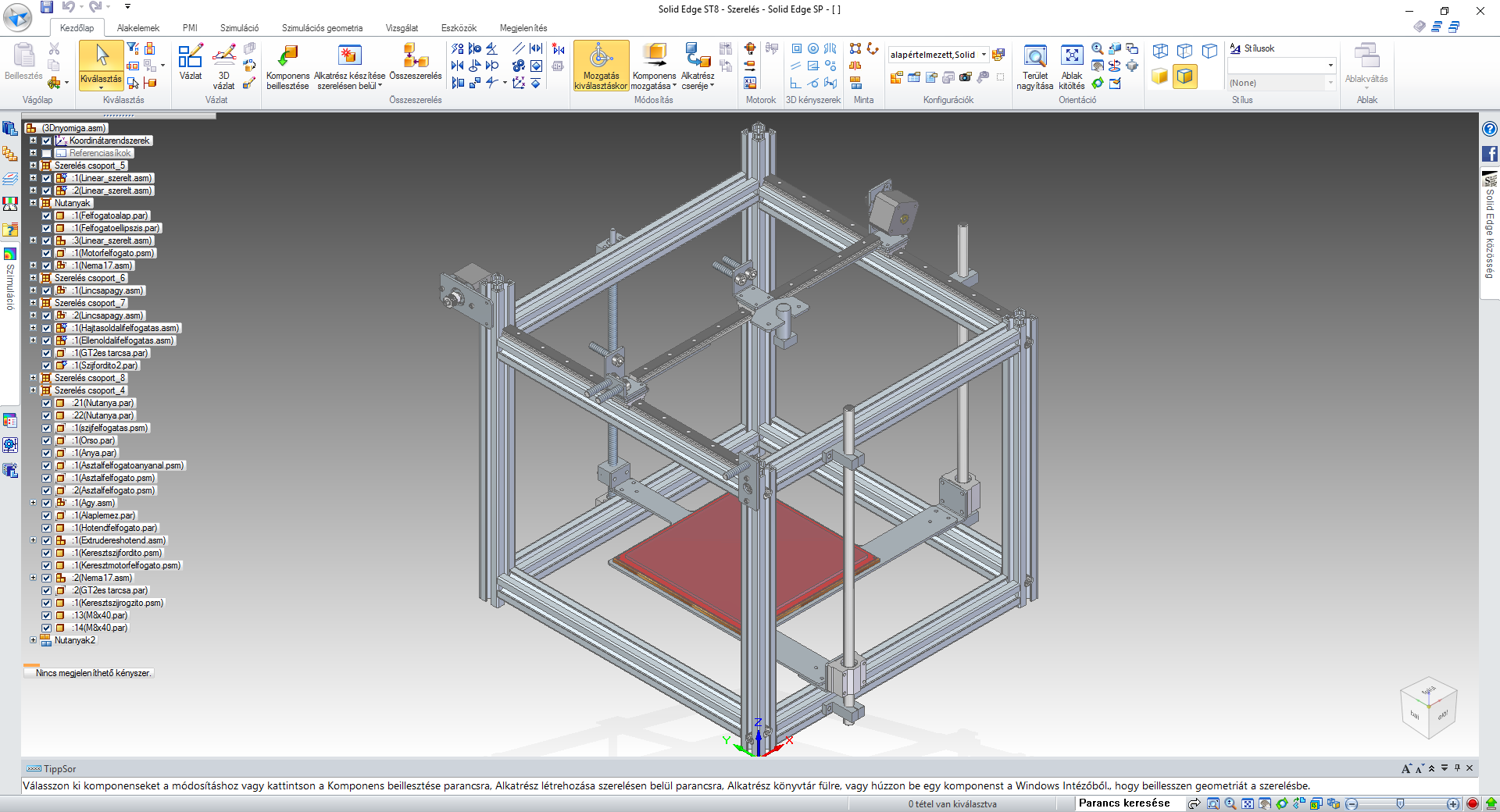Image resolution: width=1500 pixels, height=812 pixels.
Task: Open the Facebook sidebar icon
Action: click(1490, 155)
